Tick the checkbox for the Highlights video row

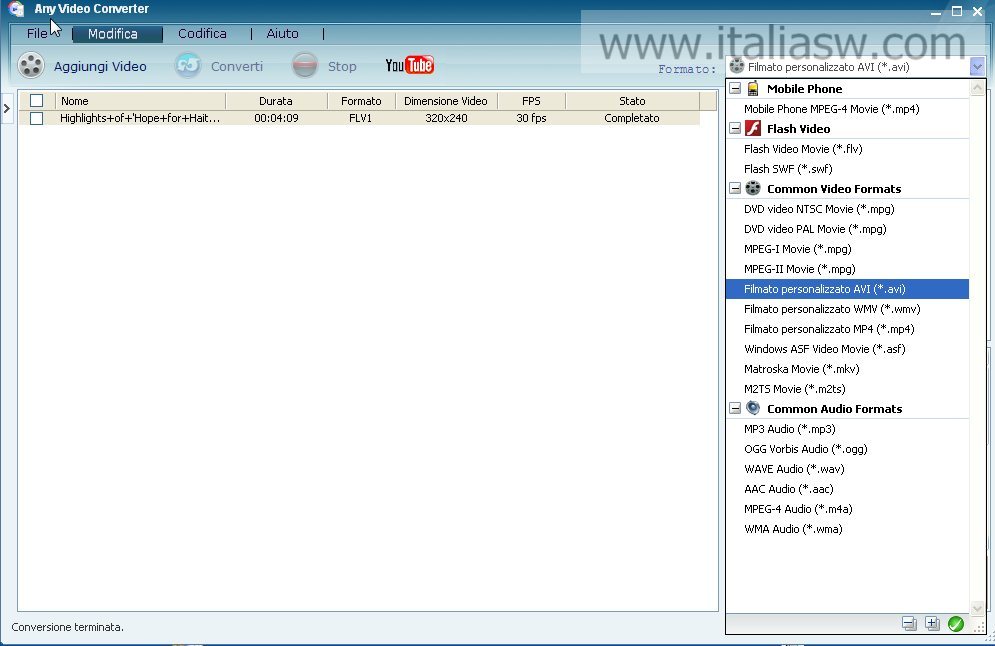[37, 118]
